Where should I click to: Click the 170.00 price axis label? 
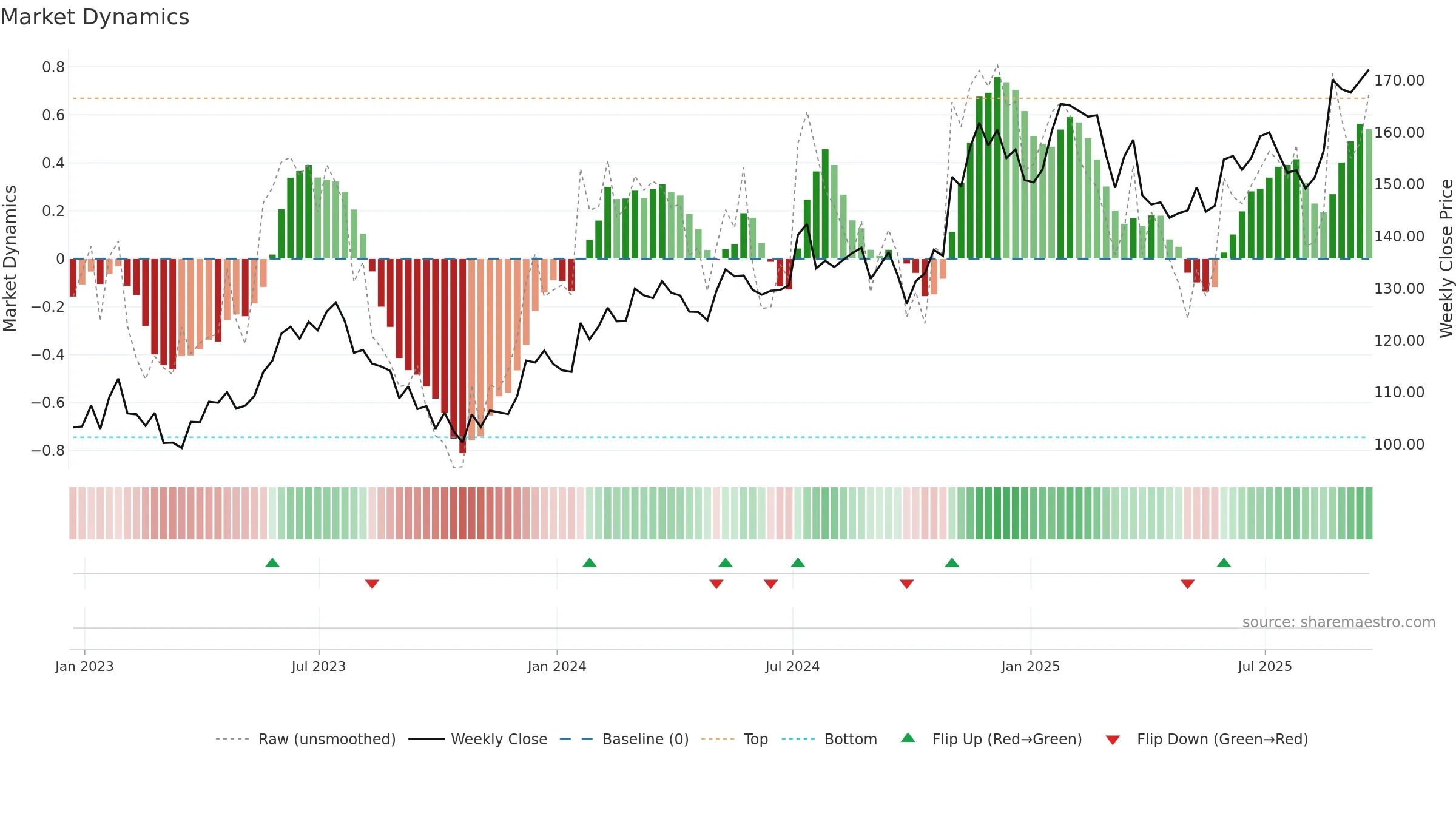click(x=1399, y=80)
